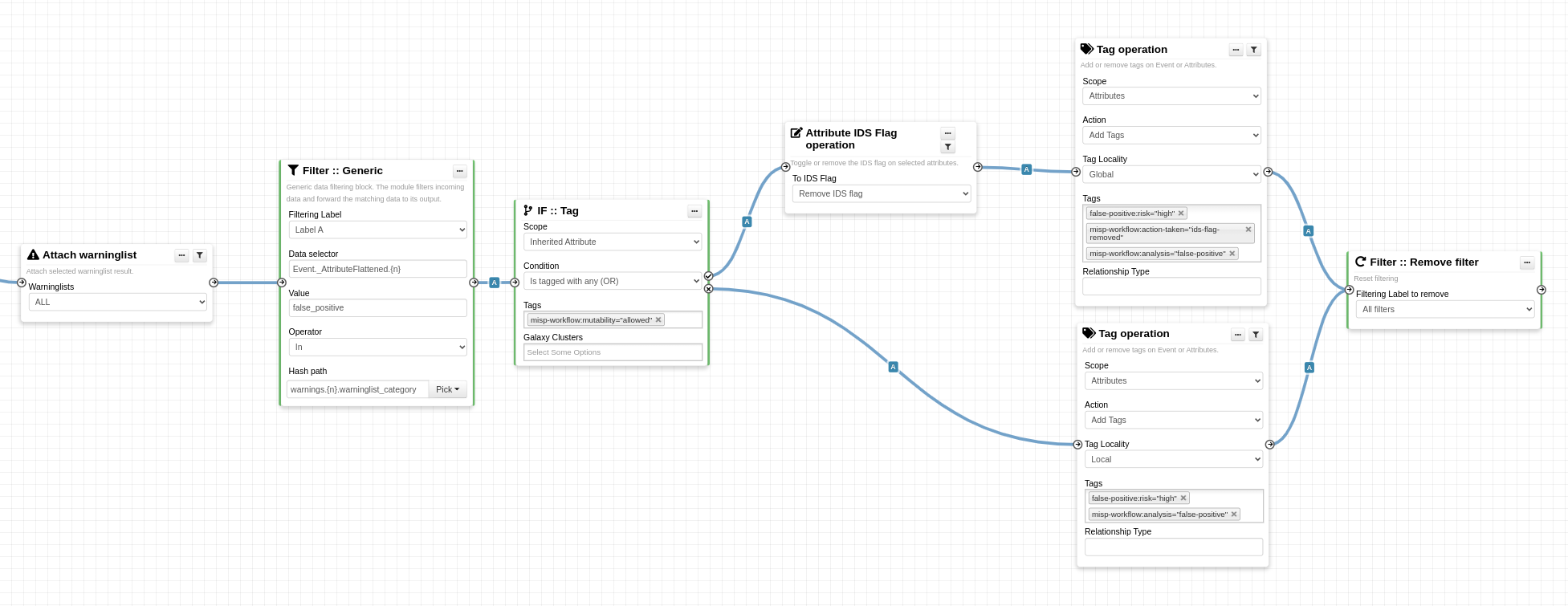
Task: Click Relationship Type field in upper Tag operation
Action: [1171, 287]
